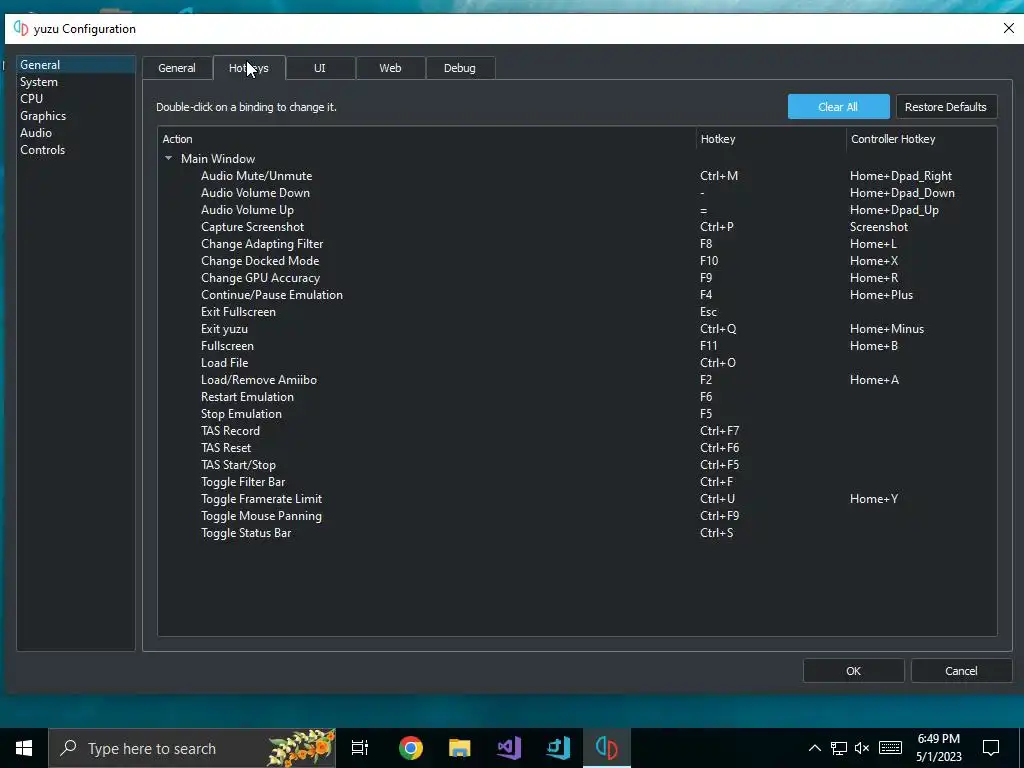Confirm with the OK button
This screenshot has width=1024, height=768.
tap(854, 671)
